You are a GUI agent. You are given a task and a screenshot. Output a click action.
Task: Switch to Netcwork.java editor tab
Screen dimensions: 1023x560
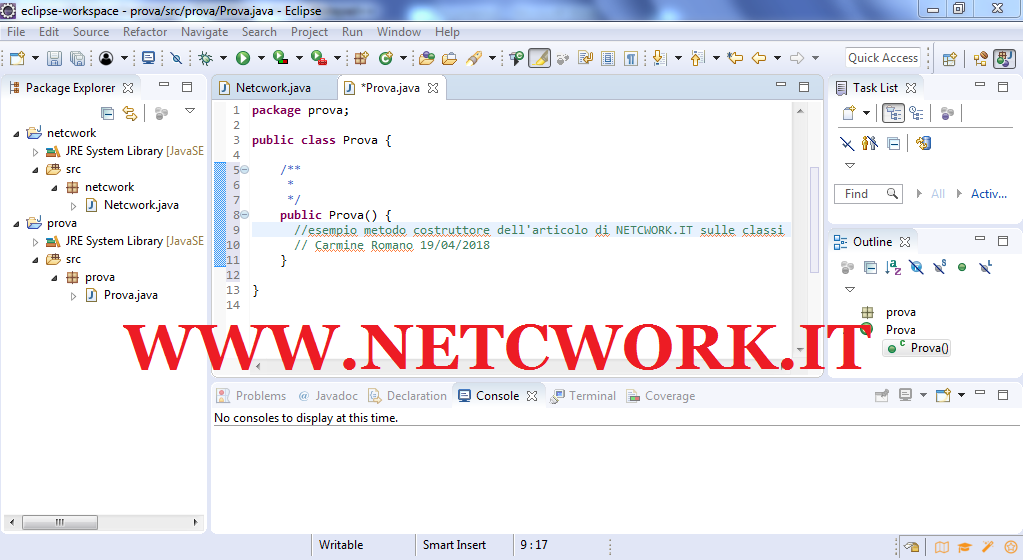pos(273,88)
